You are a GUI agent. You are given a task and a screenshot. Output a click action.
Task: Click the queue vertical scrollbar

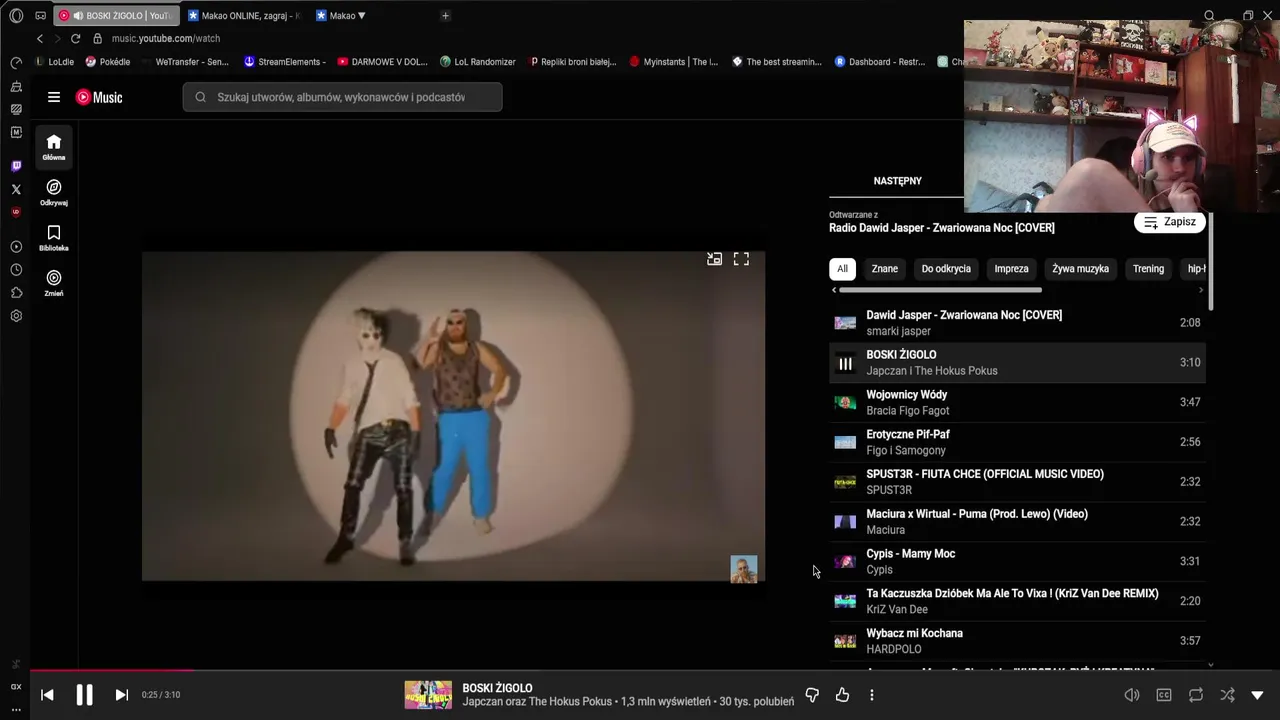click(1211, 260)
